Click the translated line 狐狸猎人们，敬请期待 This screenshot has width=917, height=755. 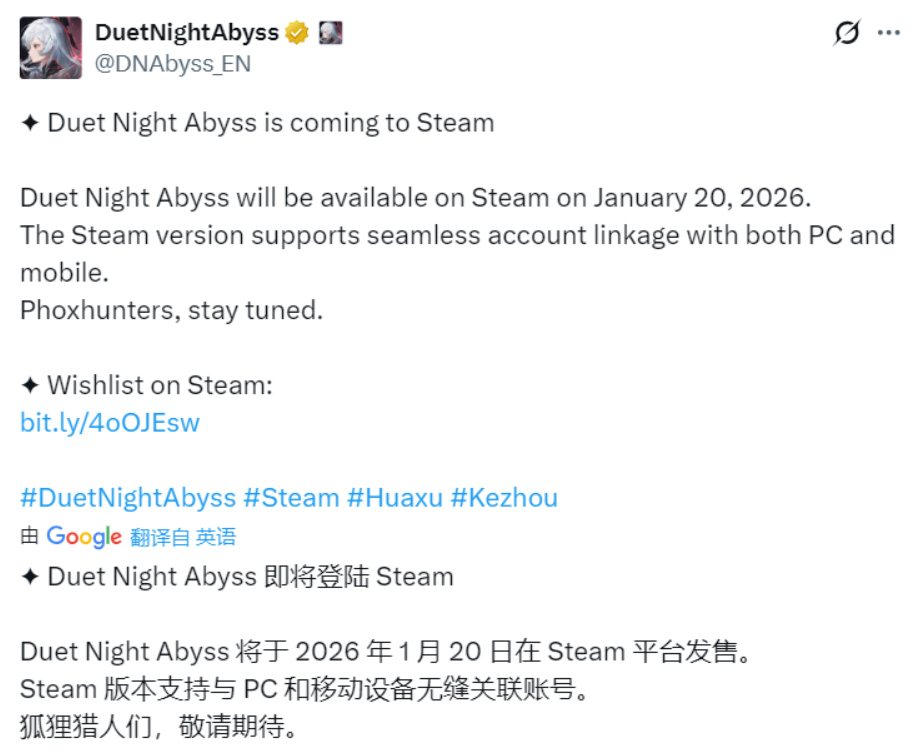160,725
